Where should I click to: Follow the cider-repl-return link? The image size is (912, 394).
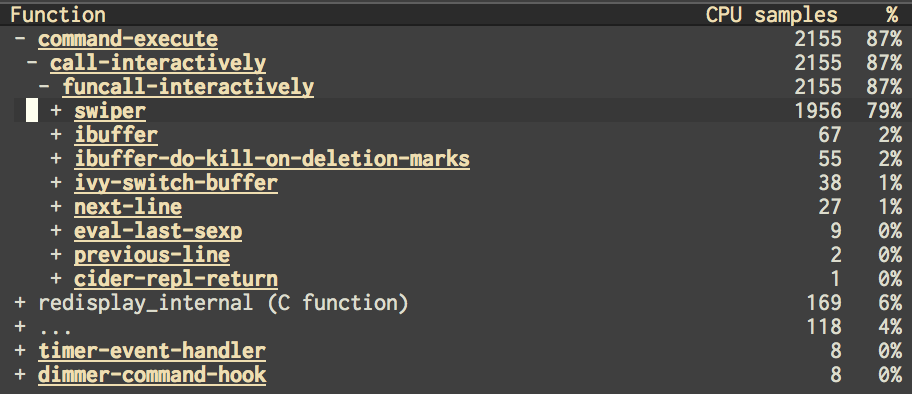click(x=176, y=279)
